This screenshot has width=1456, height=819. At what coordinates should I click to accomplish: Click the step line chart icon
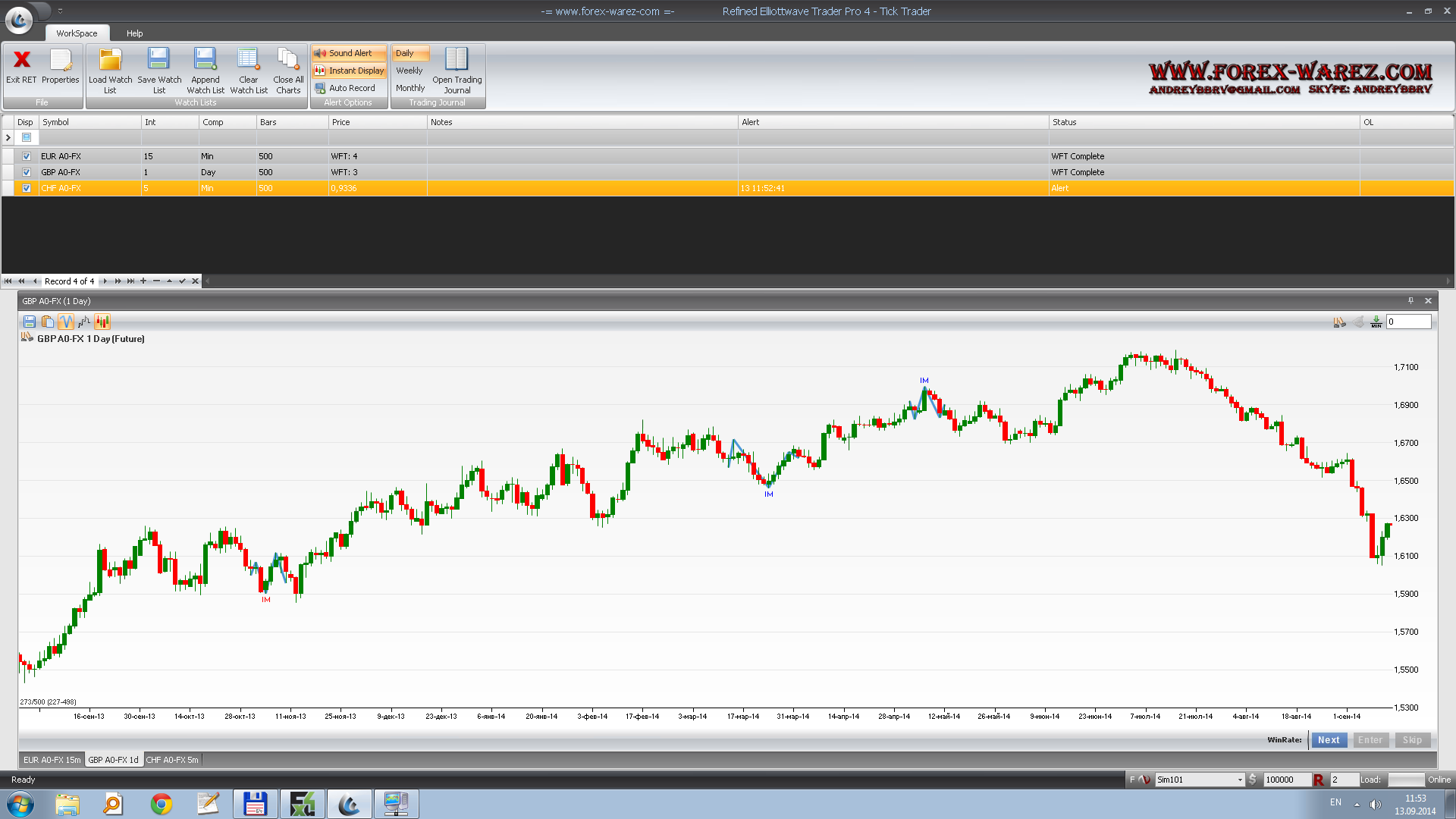pos(84,322)
